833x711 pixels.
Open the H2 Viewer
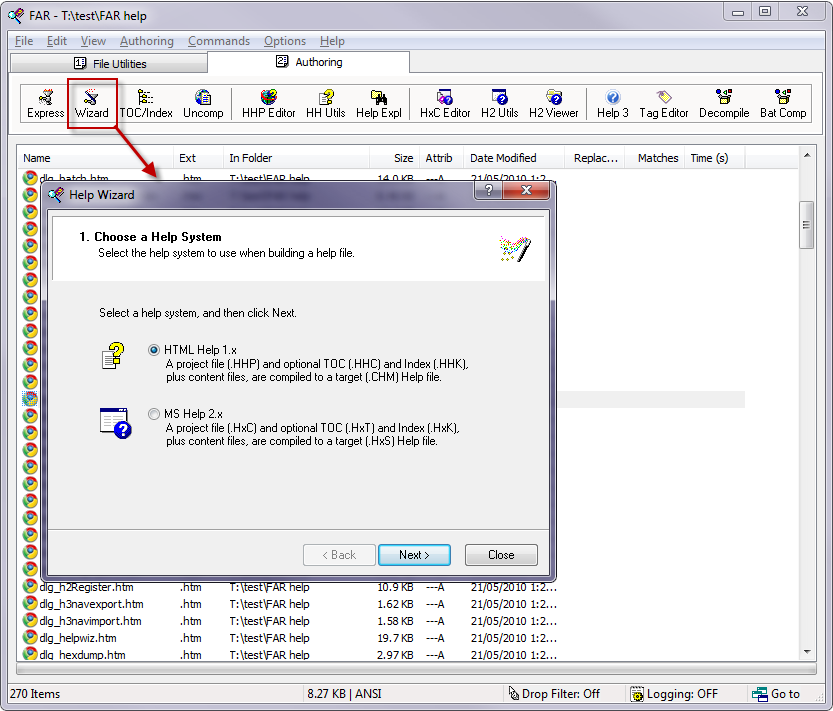[554, 104]
